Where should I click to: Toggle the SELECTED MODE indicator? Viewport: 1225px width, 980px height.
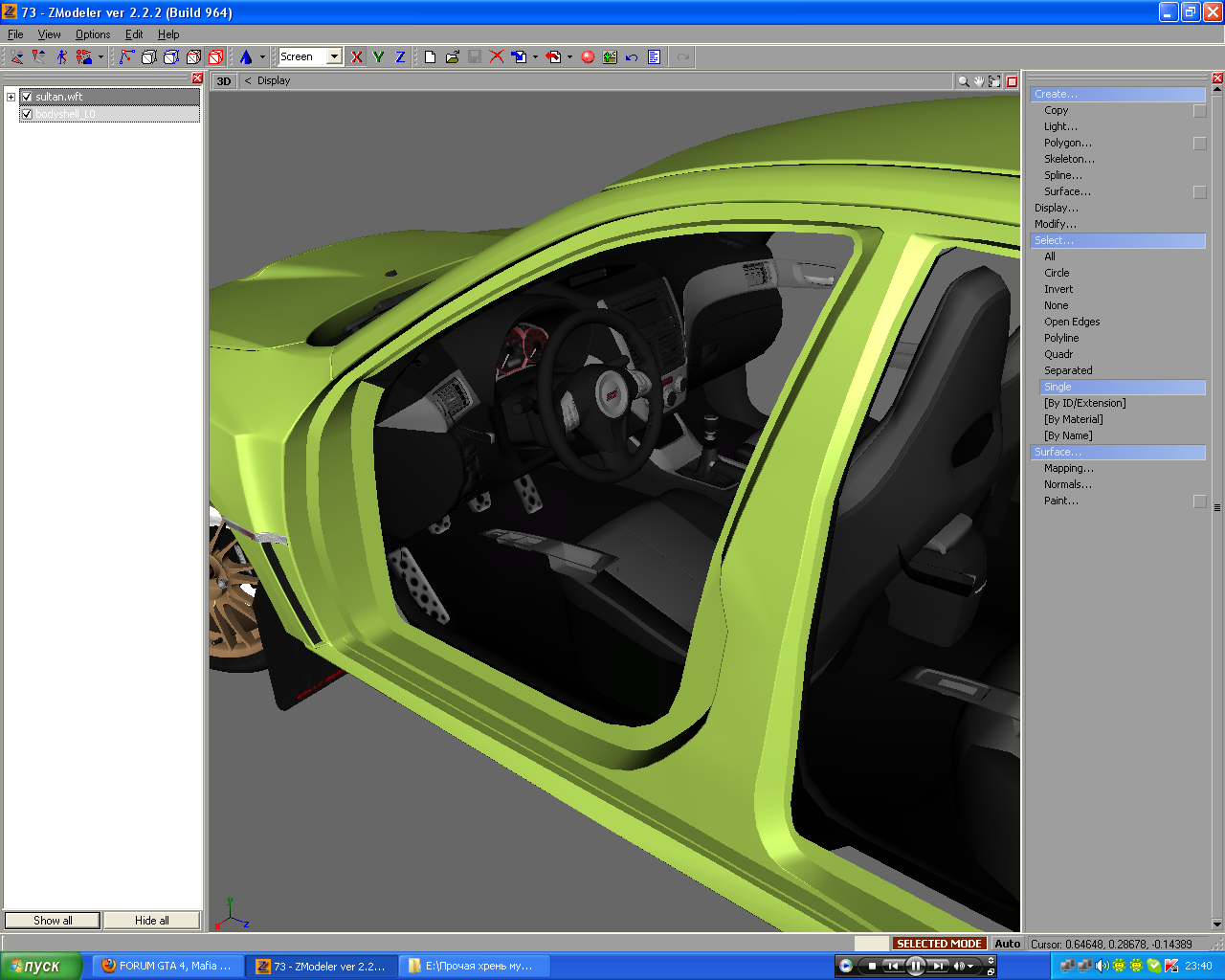click(938, 944)
